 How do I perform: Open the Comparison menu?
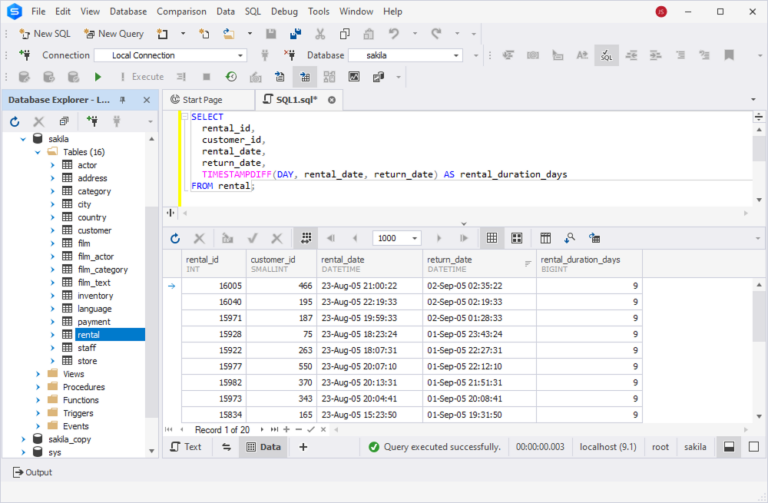coord(181,11)
